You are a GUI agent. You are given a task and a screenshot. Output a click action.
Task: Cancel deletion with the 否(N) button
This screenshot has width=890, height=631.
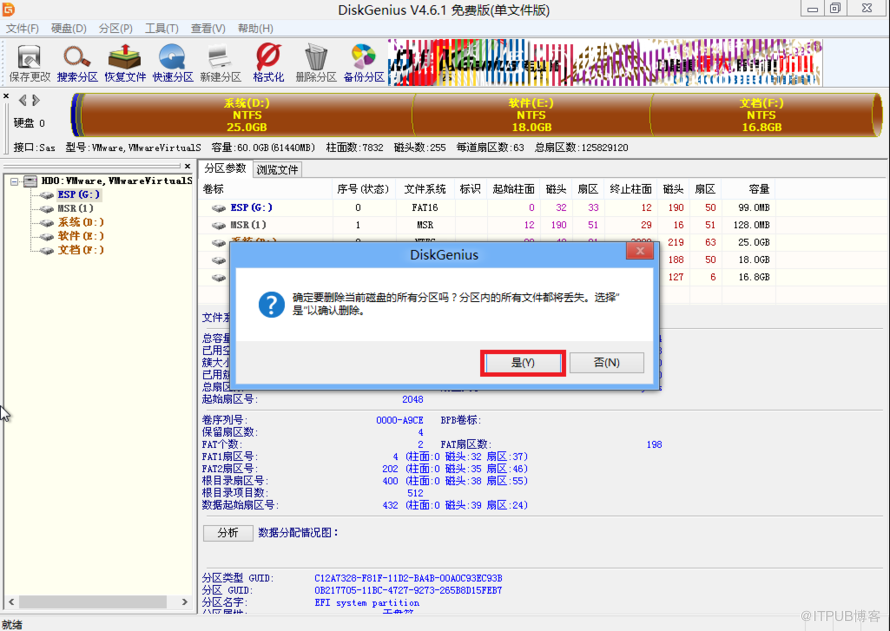point(606,363)
